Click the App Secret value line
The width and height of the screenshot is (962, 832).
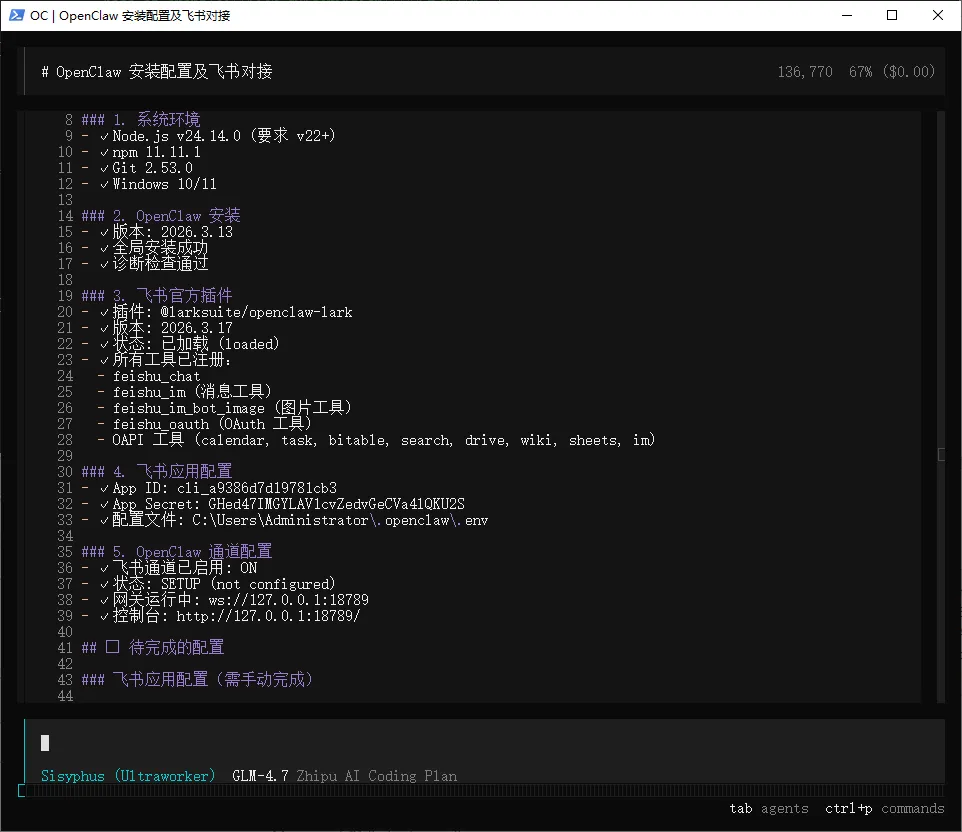288,504
